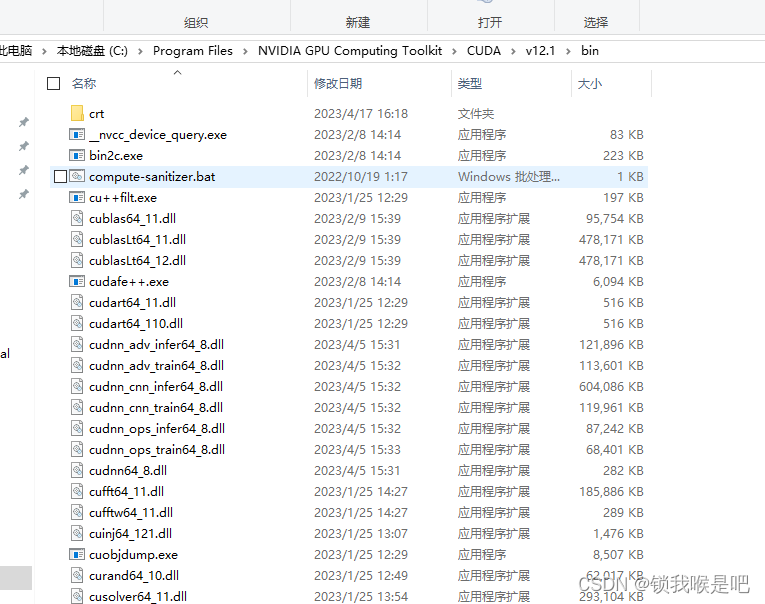Screen dimensions: 765x604
Task: Click the cusolver64_11.dll file icon
Action: click(77, 596)
